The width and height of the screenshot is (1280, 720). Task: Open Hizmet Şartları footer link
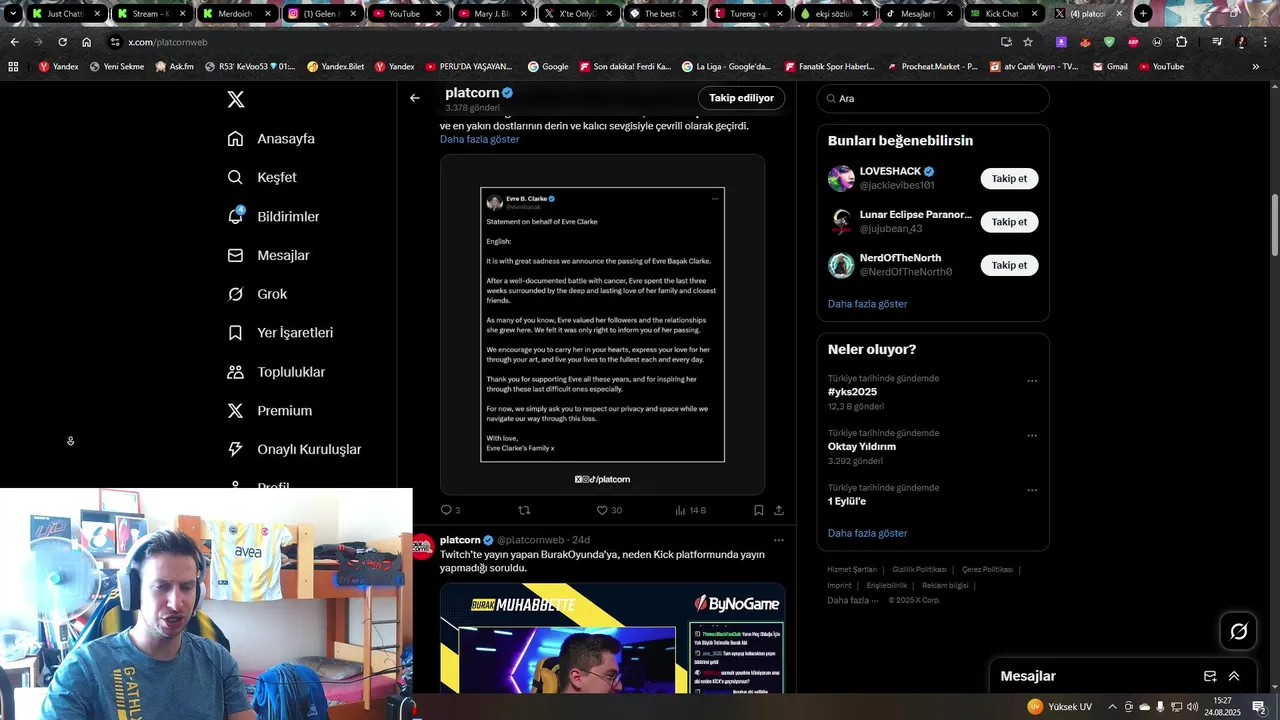click(x=852, y=569)
